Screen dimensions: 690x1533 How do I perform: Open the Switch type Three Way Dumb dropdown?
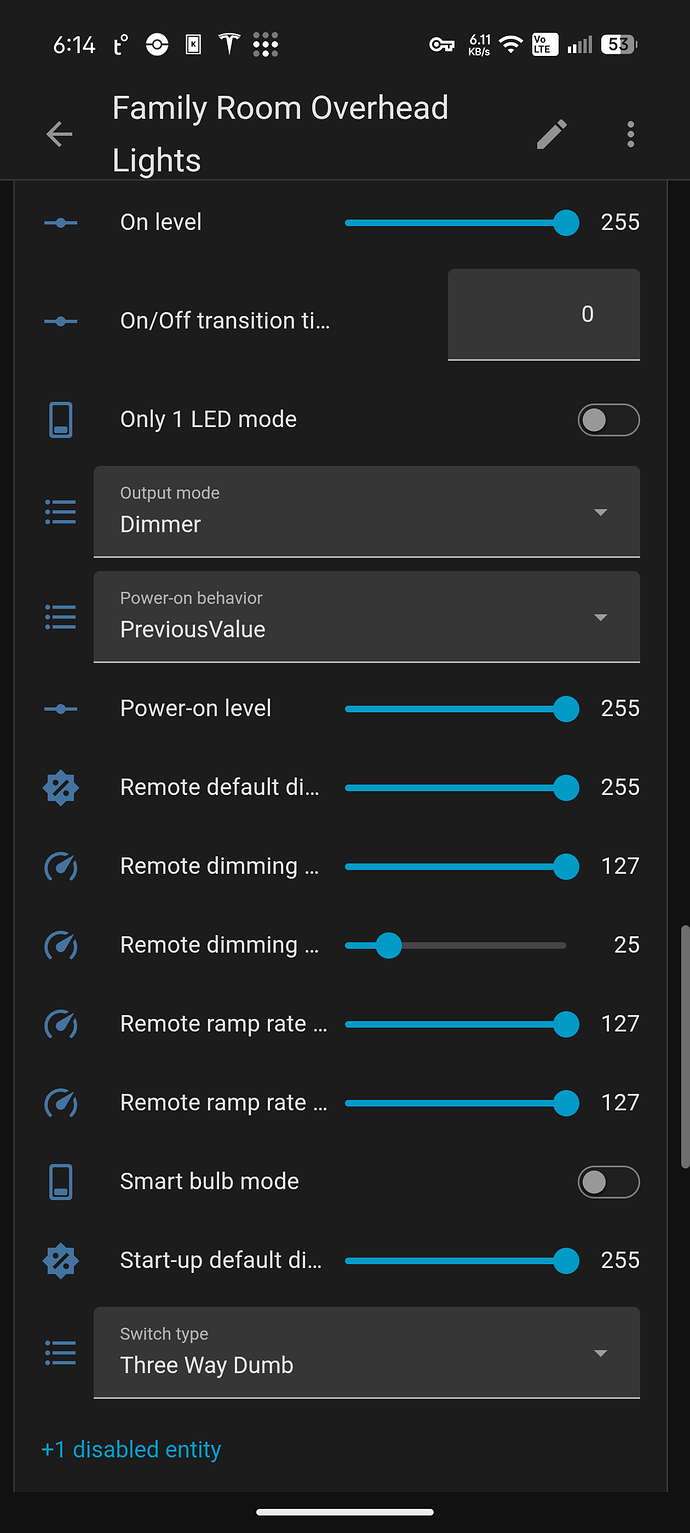click(x=367, y=1353)
